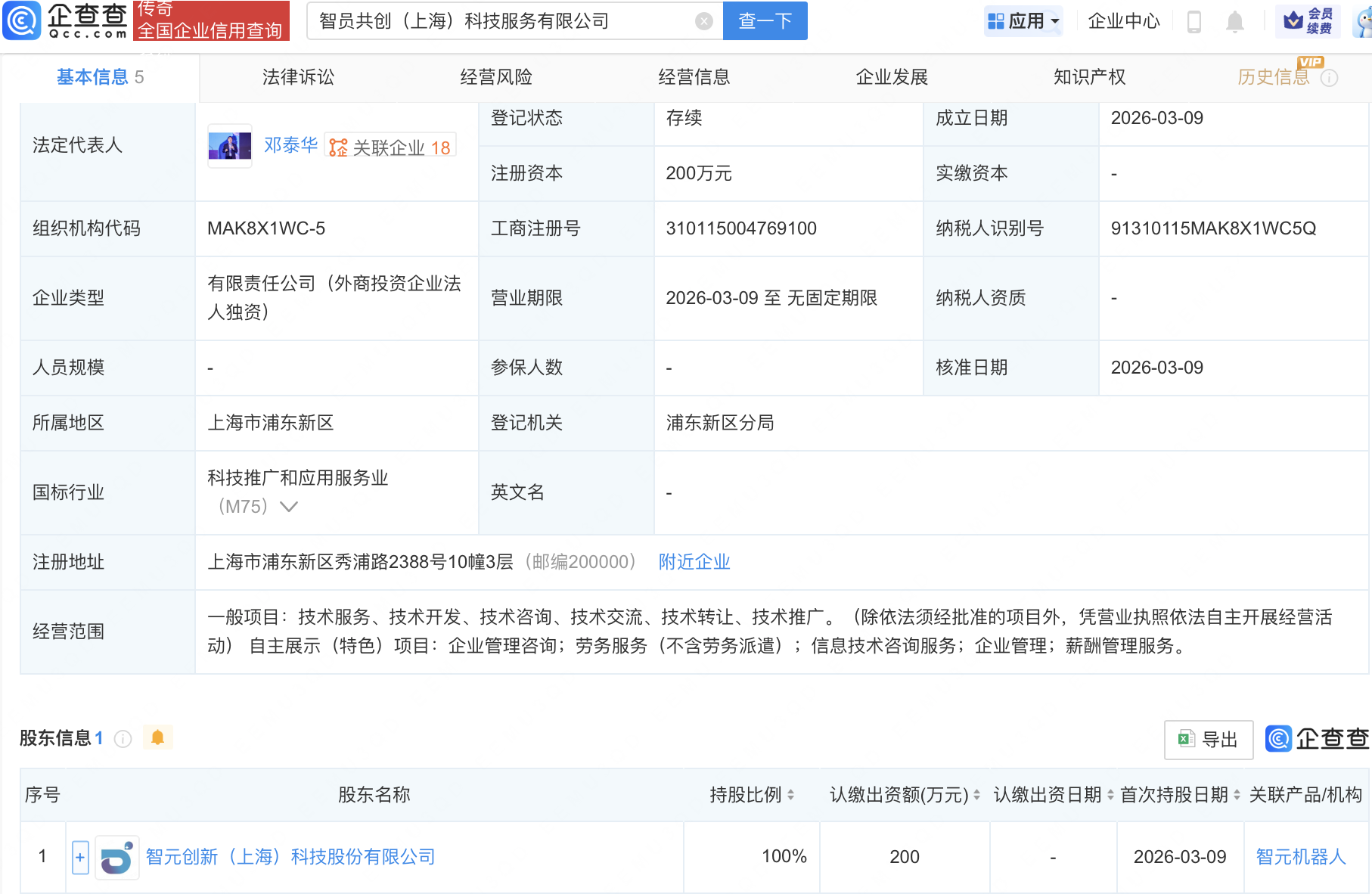Export shareholder data with 导出 button

1208,740
